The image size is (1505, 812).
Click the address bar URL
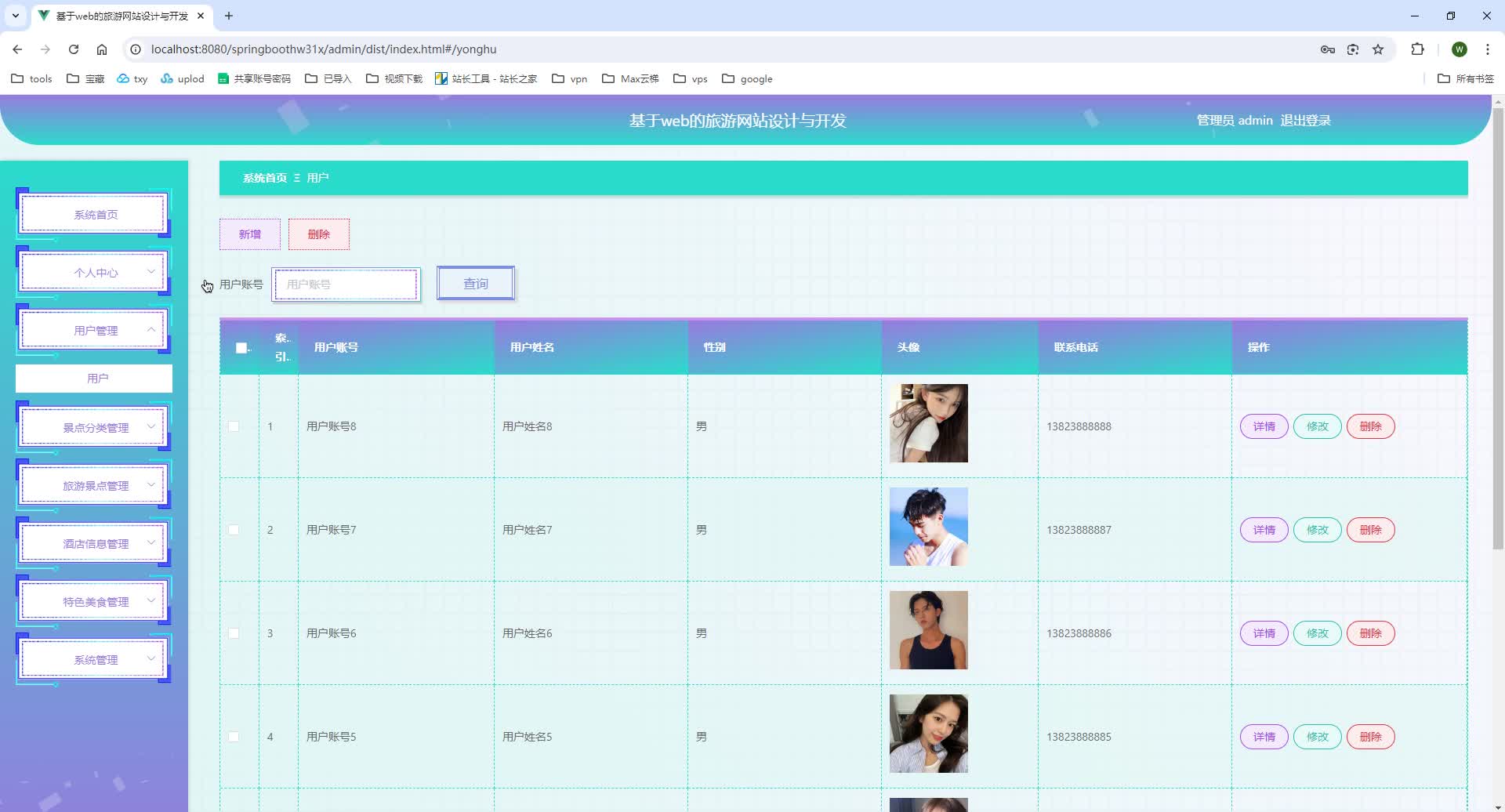324,49
